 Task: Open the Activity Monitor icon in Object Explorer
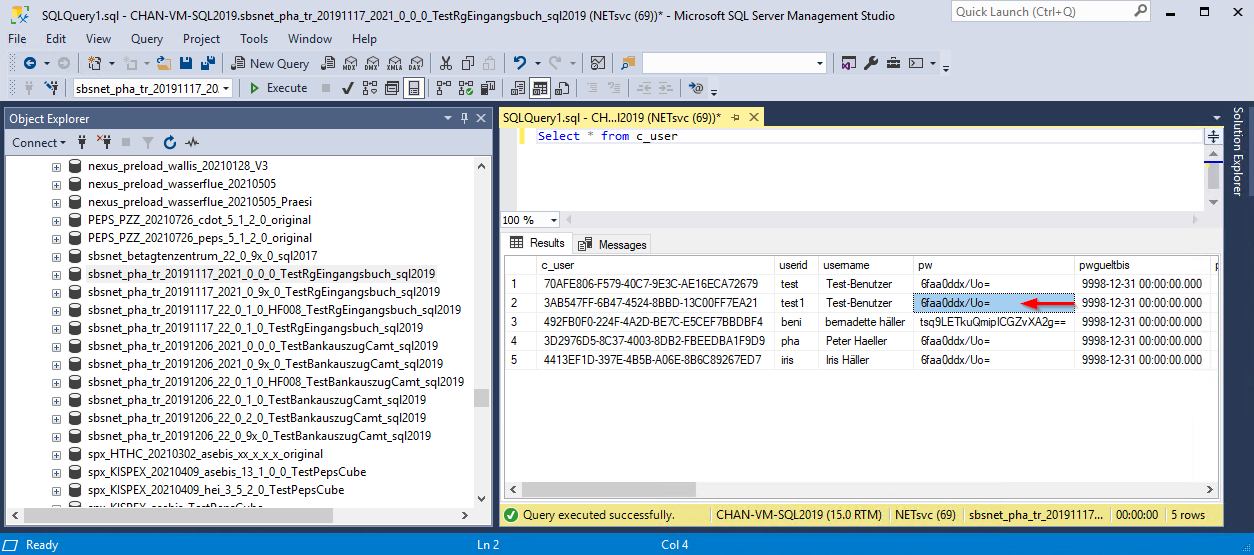click(x=192, y=143)
